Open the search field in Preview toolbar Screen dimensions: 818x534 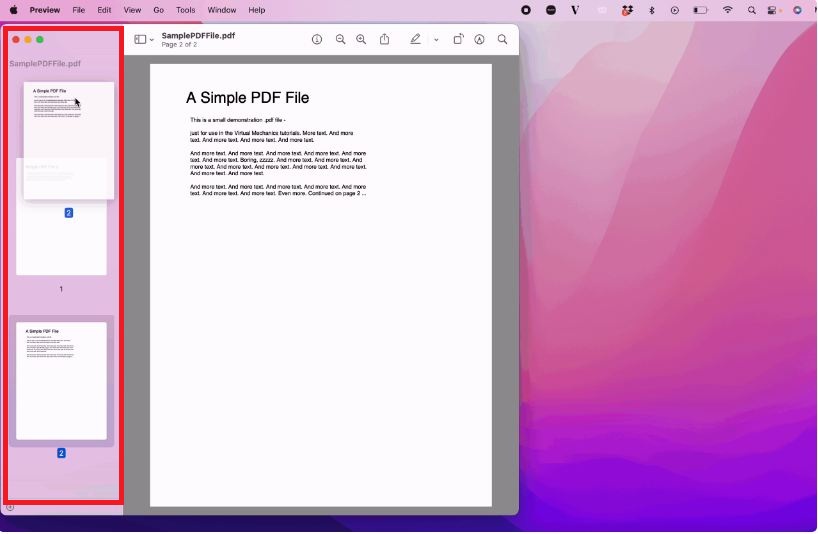click(502, 40)
